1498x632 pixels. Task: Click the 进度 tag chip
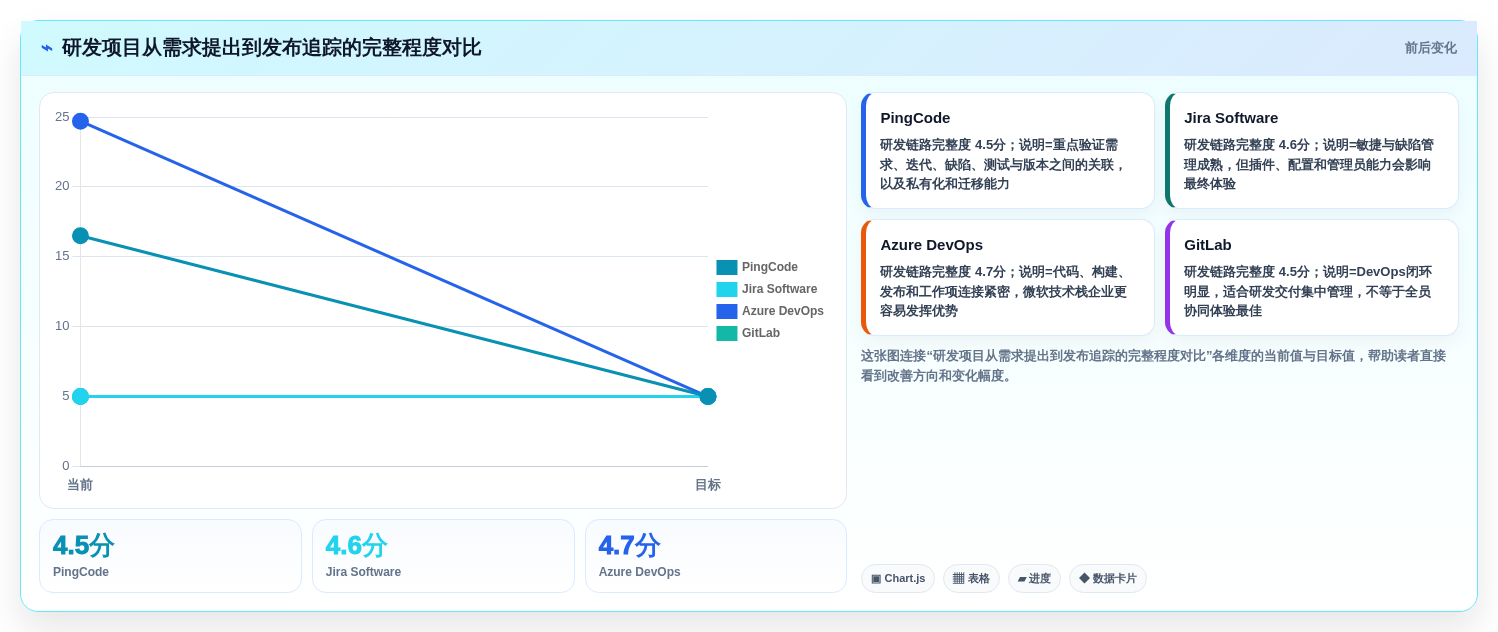tap(1034, 578)
